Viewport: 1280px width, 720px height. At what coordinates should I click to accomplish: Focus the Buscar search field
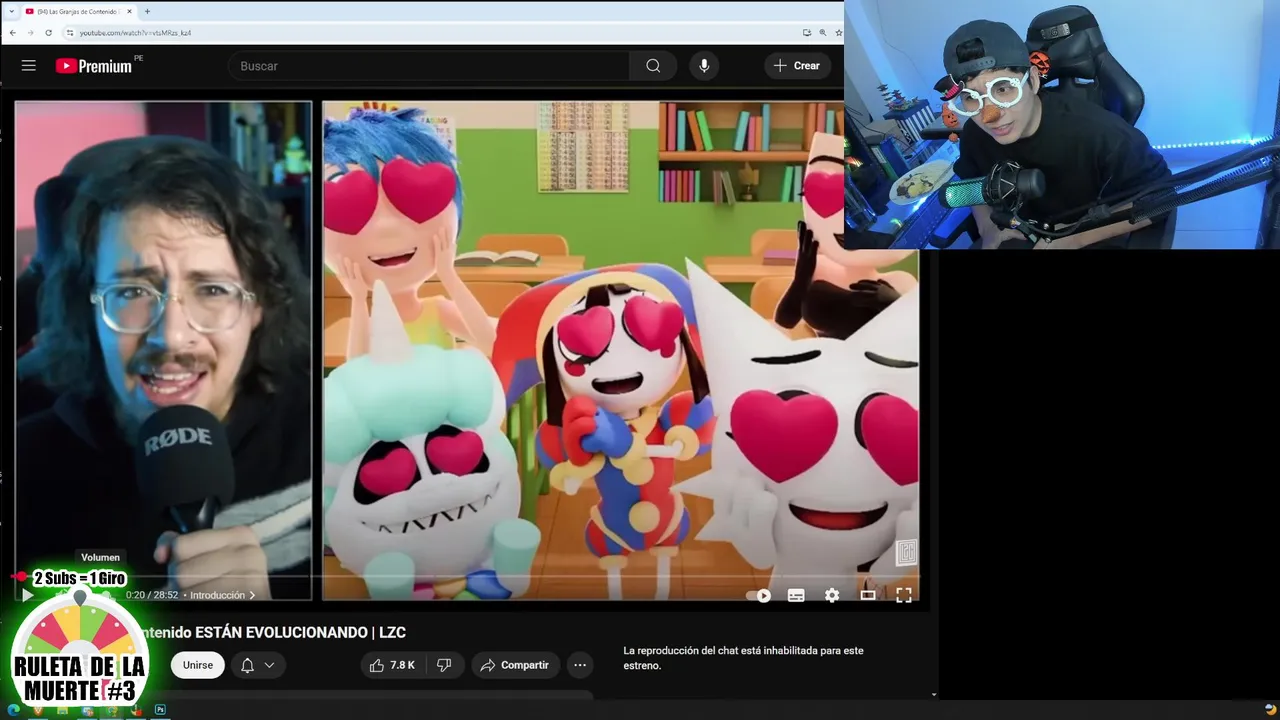430,66
